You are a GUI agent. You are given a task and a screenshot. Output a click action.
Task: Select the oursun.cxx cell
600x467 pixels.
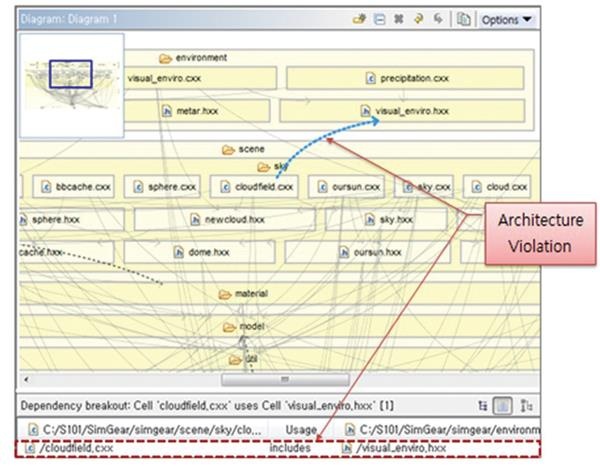346,187
